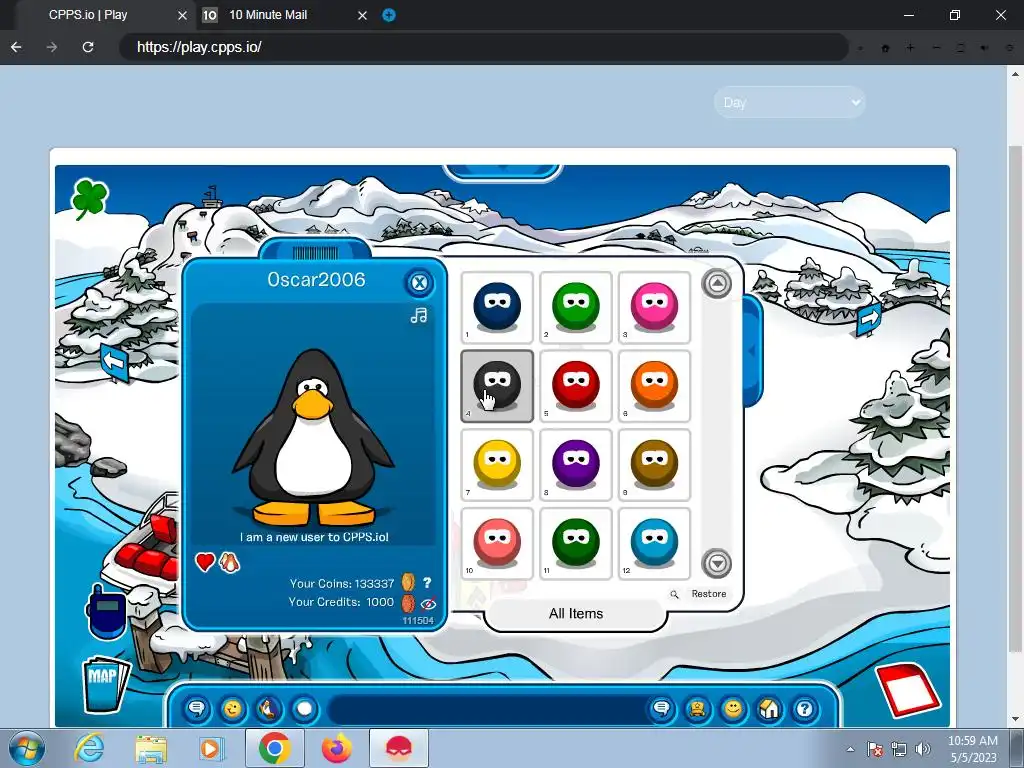The height and width of the screenshot is (768, 1024).
Task: Open the smiley buddy list icon
Action: pos(733,709)
